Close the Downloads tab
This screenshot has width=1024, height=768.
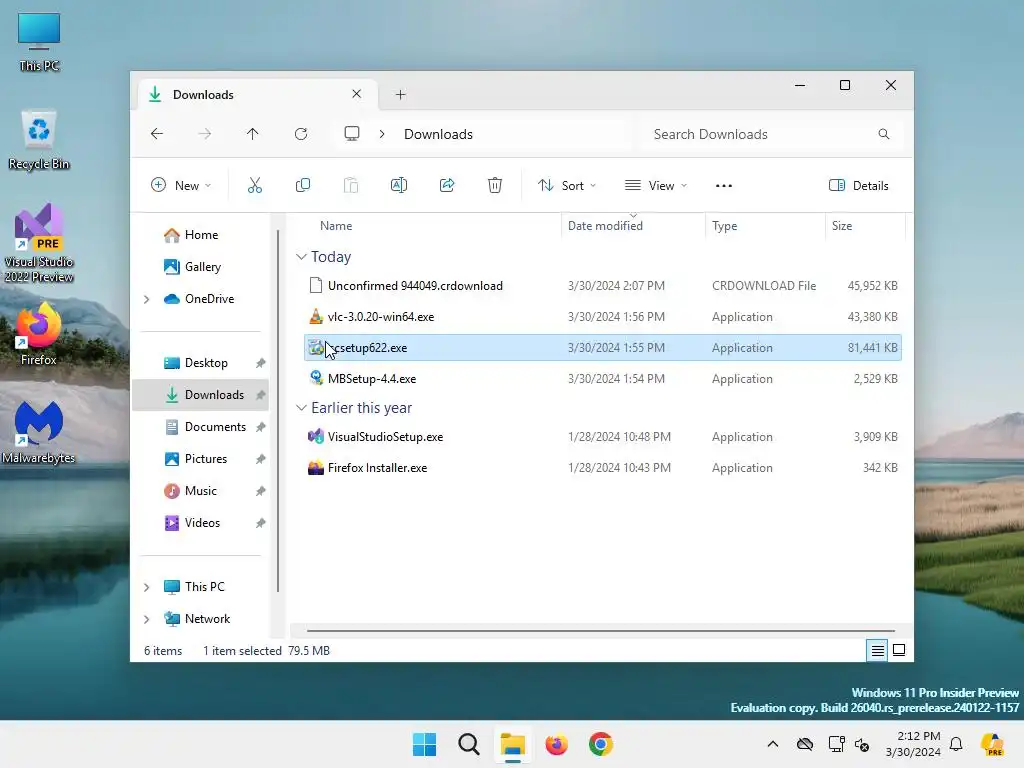coord(357,94)
